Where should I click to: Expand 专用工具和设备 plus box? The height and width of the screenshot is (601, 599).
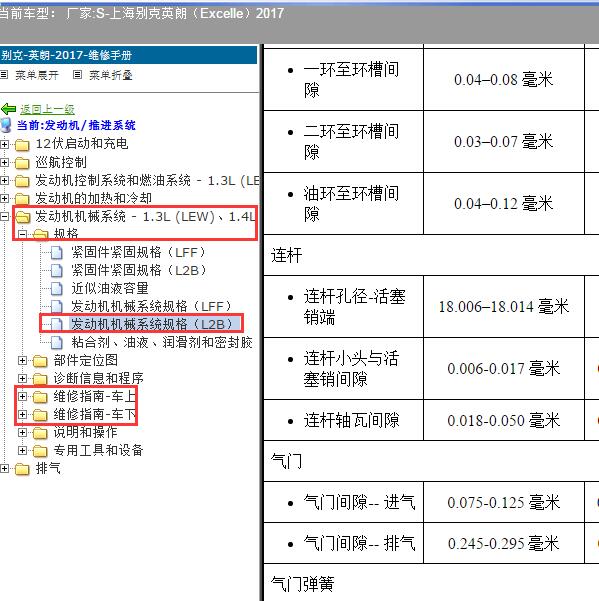pos(23,450)
